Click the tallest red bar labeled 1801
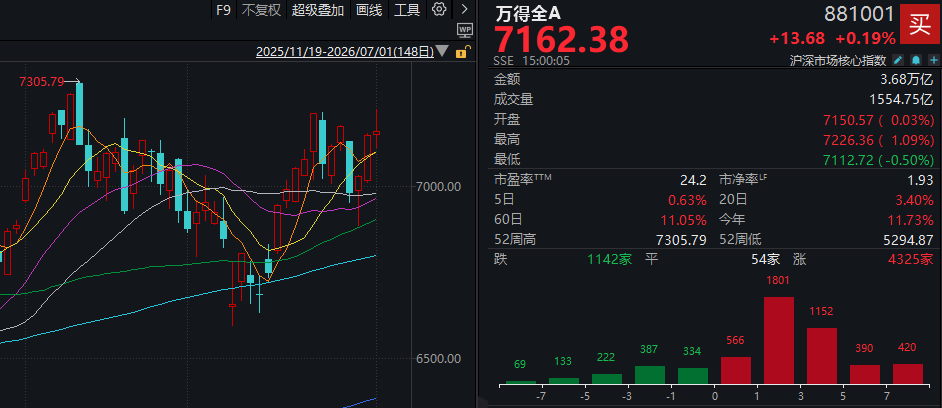The image size is (942, 408). coord(779,340)
